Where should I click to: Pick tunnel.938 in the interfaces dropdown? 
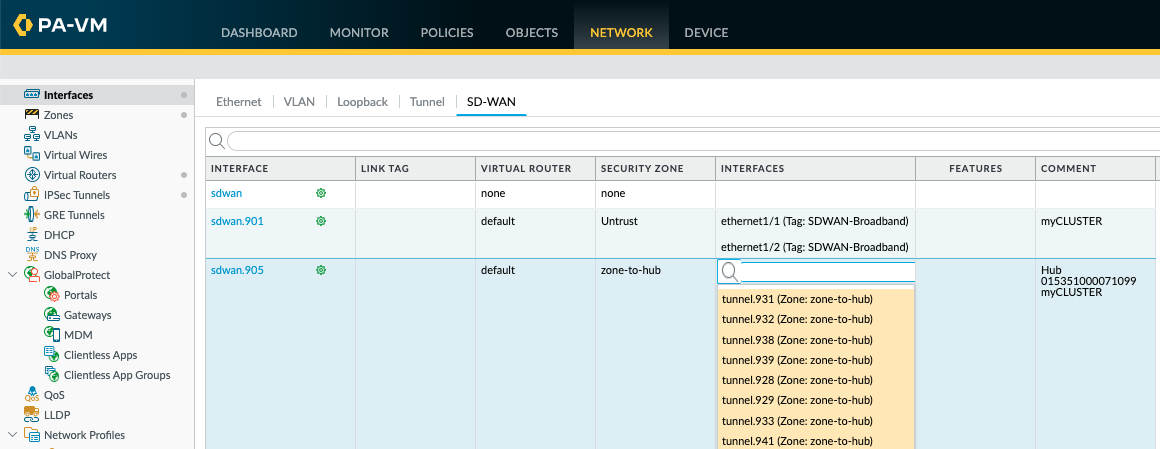(x=796, y=340)
